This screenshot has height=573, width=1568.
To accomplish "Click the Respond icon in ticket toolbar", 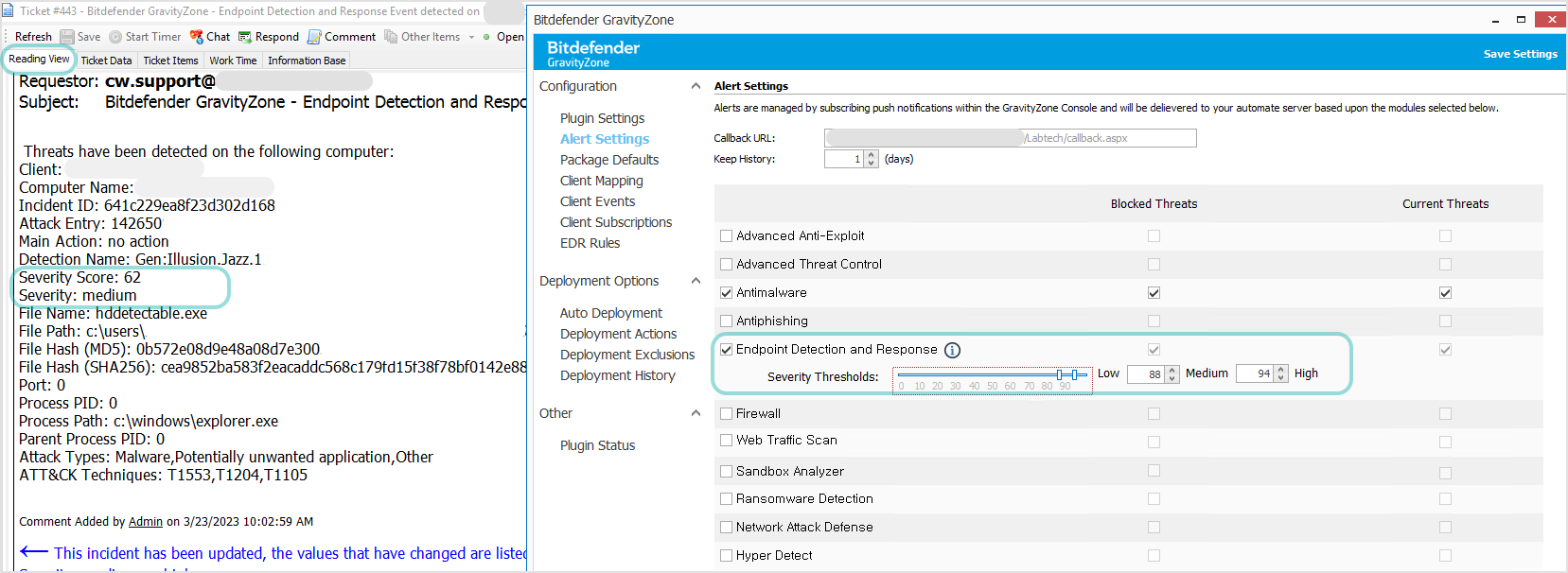I will click(x=245, y=37).
